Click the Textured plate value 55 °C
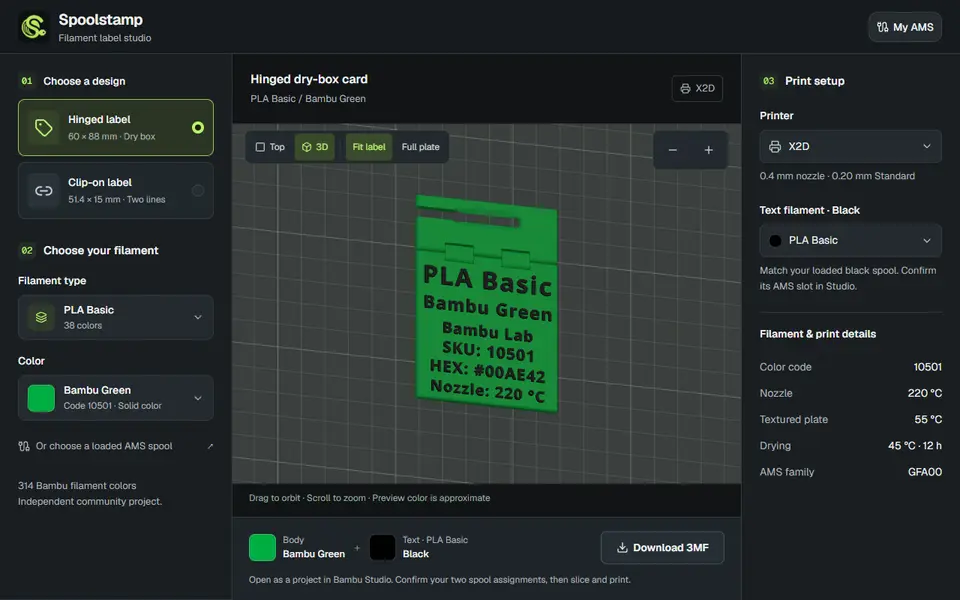The width and height of the screenshot is (960, 600). click(x=928, y=419)
